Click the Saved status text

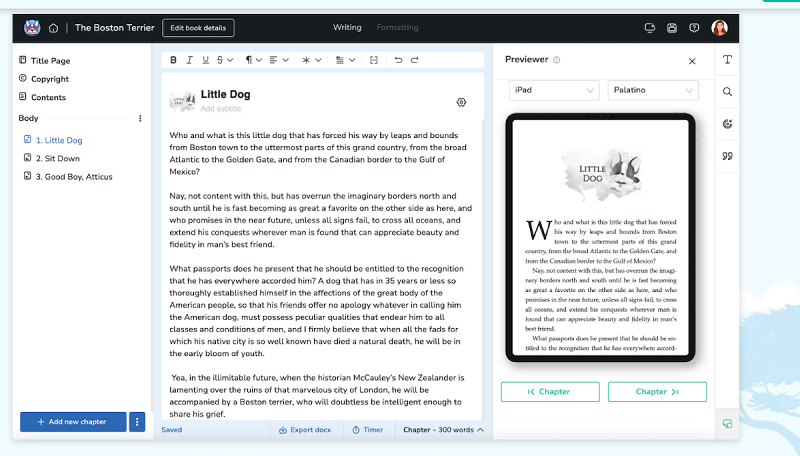[171, 430]
